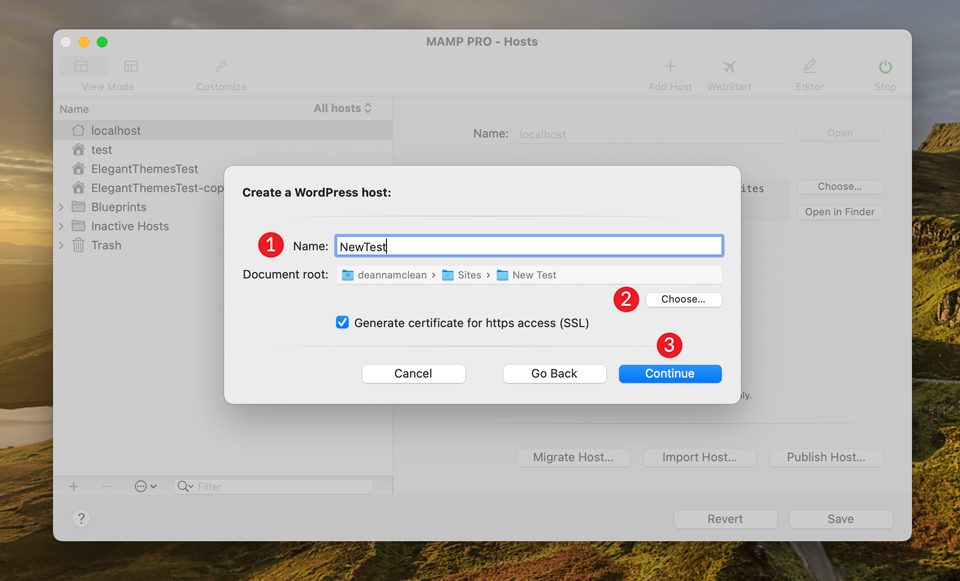Click the Customize wrench icon in toolbar

[x=221, y=67]
